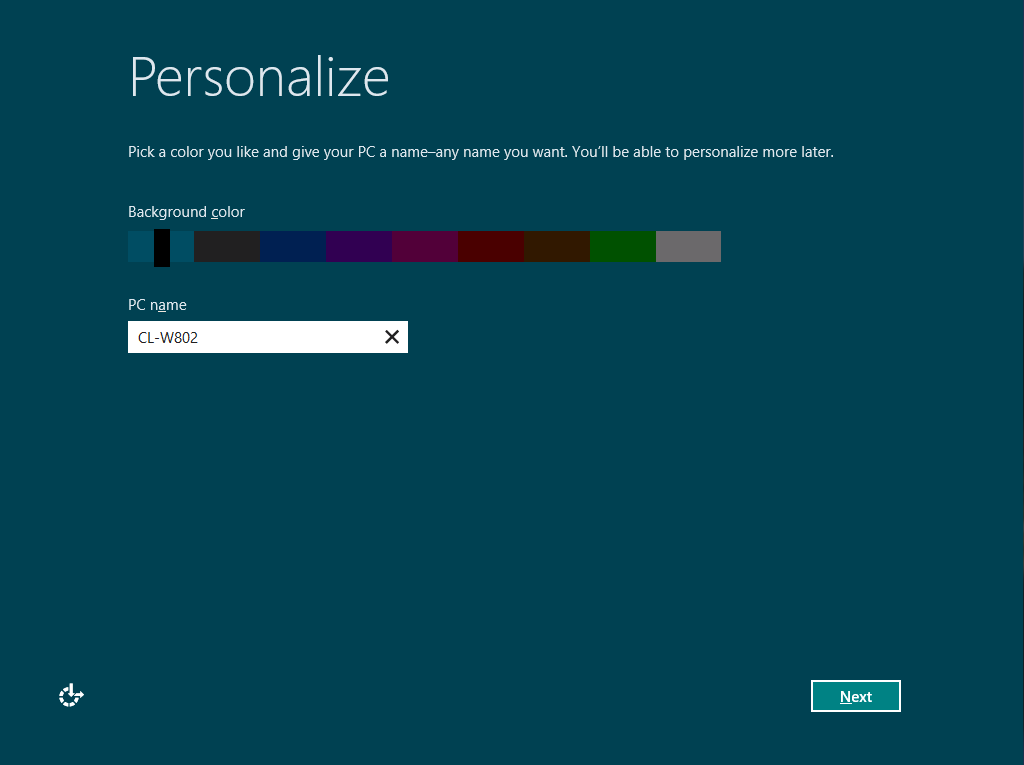Click the "Personalize" page title
Image resolution: width=1024 pixels, height=765 pixels.
259,77
